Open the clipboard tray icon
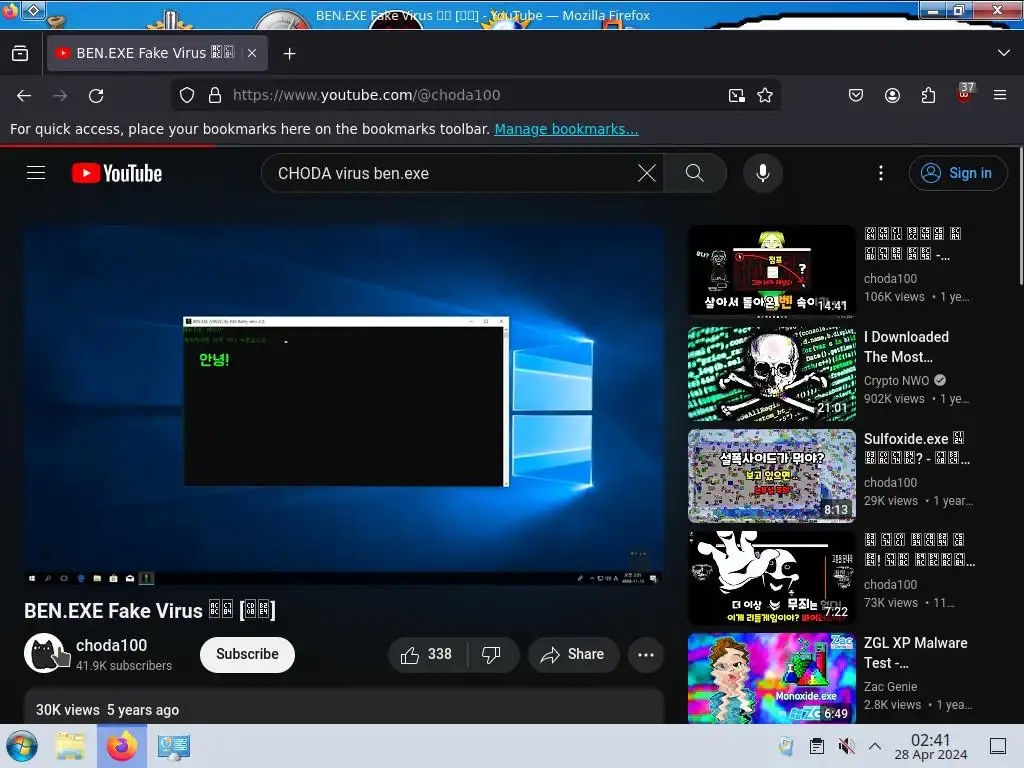1024x768 pixels. [816, 746]
